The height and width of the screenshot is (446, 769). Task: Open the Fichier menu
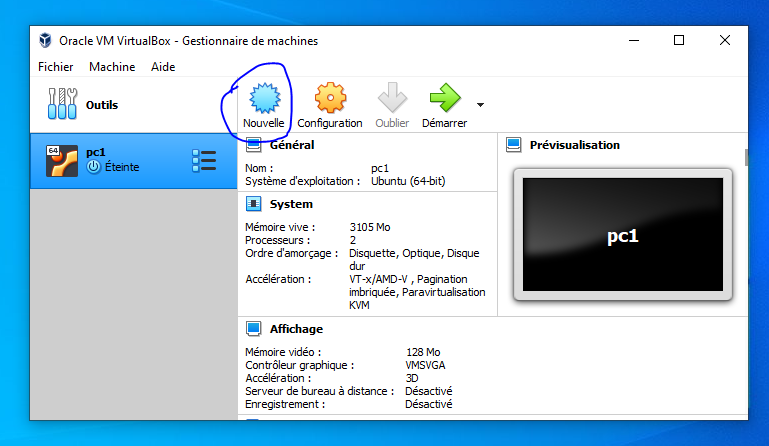point(55,67)
